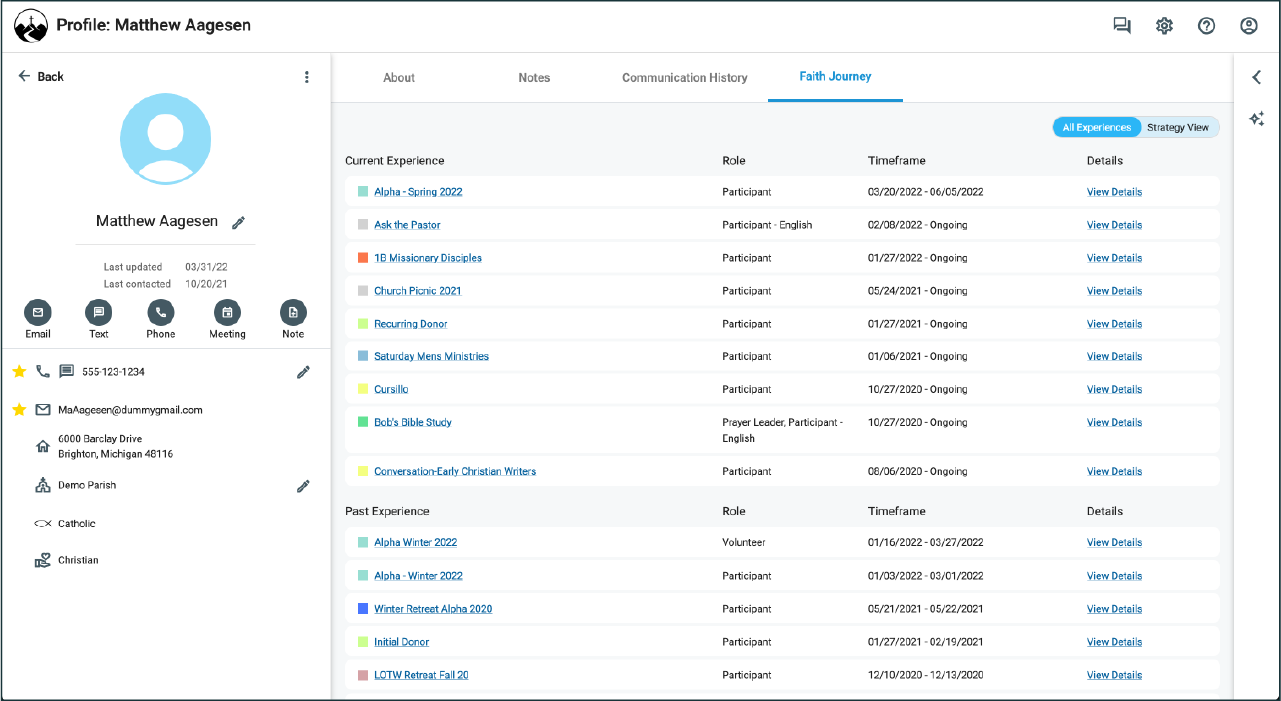Viewport: 1281px width, 701px height.
Task: Schedule a Meeting icon
Action: coord(227,312)
